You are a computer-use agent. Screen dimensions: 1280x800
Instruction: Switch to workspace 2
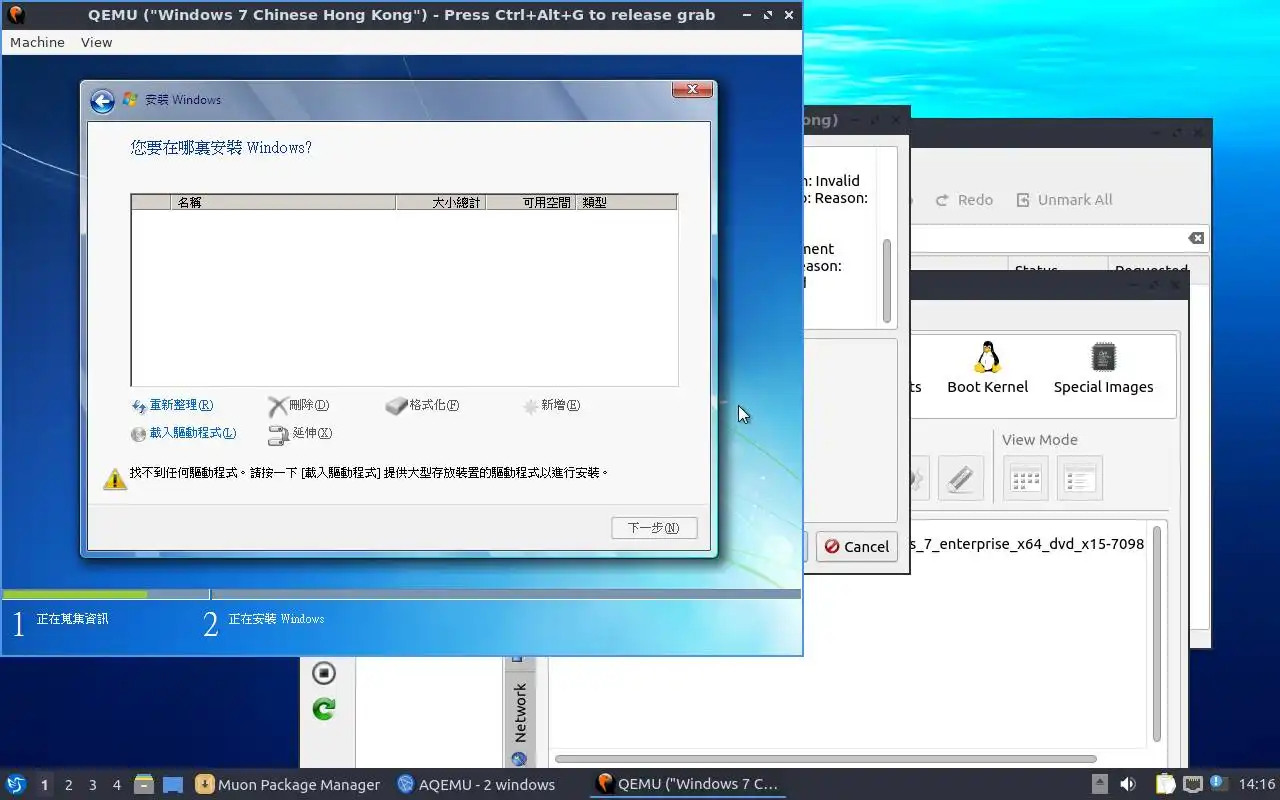pyautogui.click(x=68, y=785)
